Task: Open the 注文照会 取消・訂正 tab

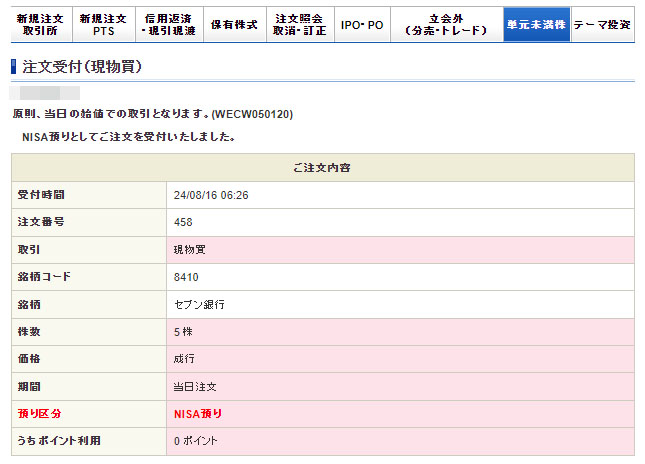Action: [300, 24]
